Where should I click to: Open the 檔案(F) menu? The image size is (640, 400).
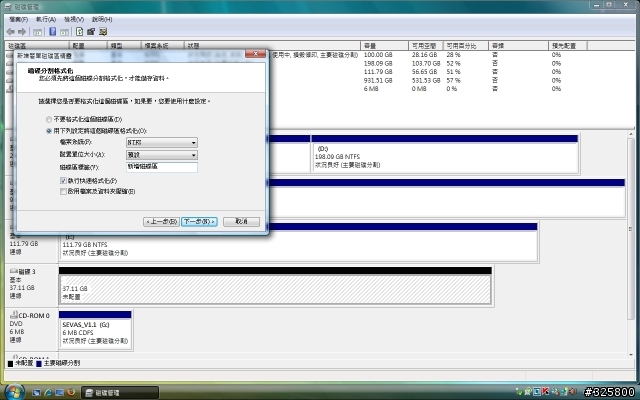(18, 19)
